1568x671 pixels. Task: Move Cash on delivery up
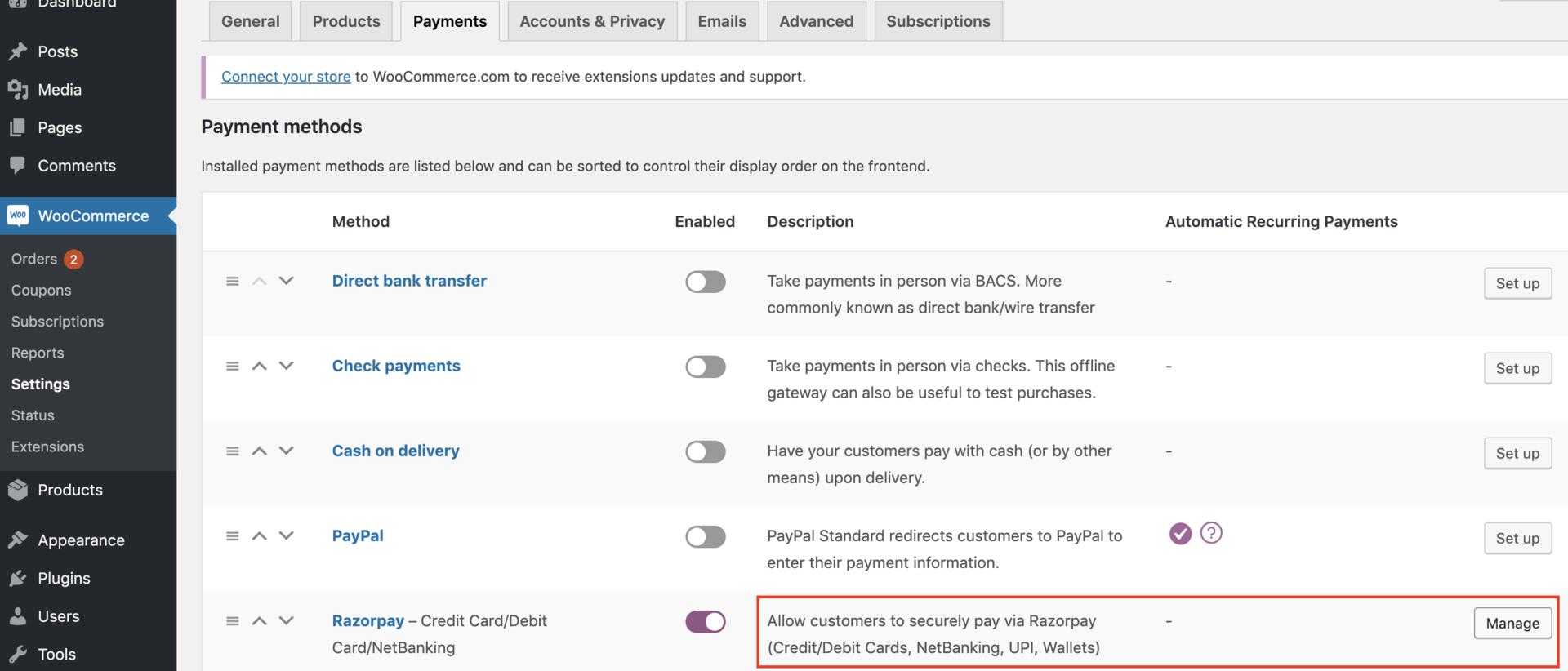point(259,451)
